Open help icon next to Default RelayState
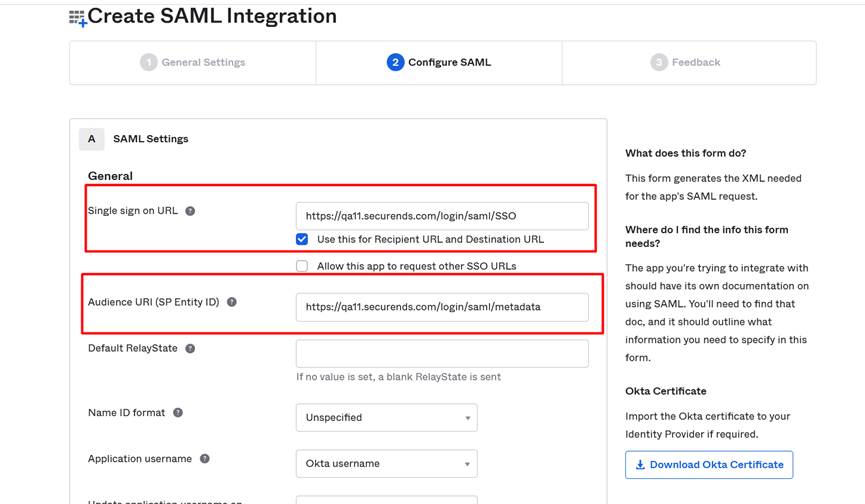Image resolution: width=865 pixels, height=504 pixels. coord(190,348)
